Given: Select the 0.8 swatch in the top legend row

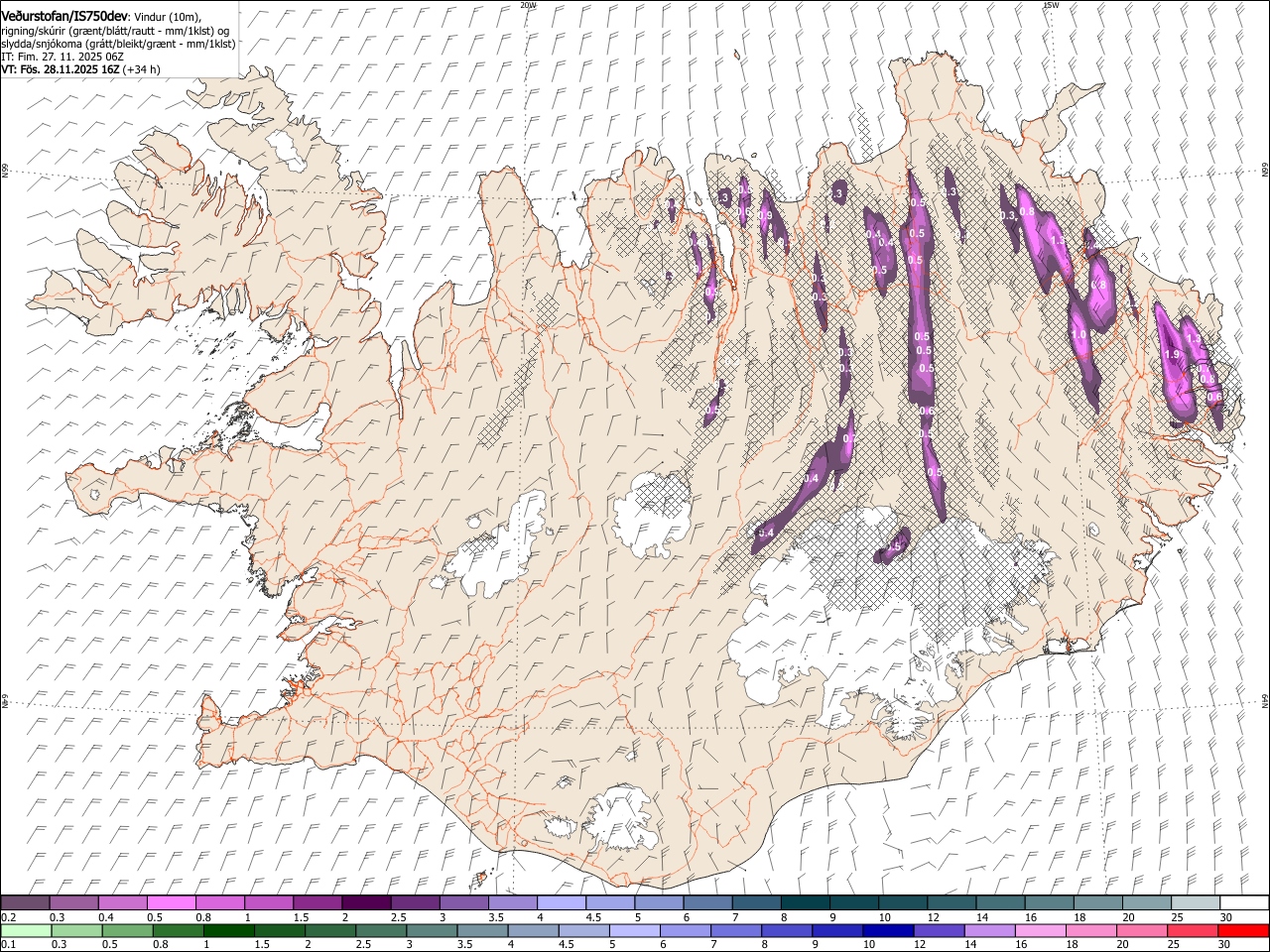Looking at the screenshot, I should [x=220, y=903].
